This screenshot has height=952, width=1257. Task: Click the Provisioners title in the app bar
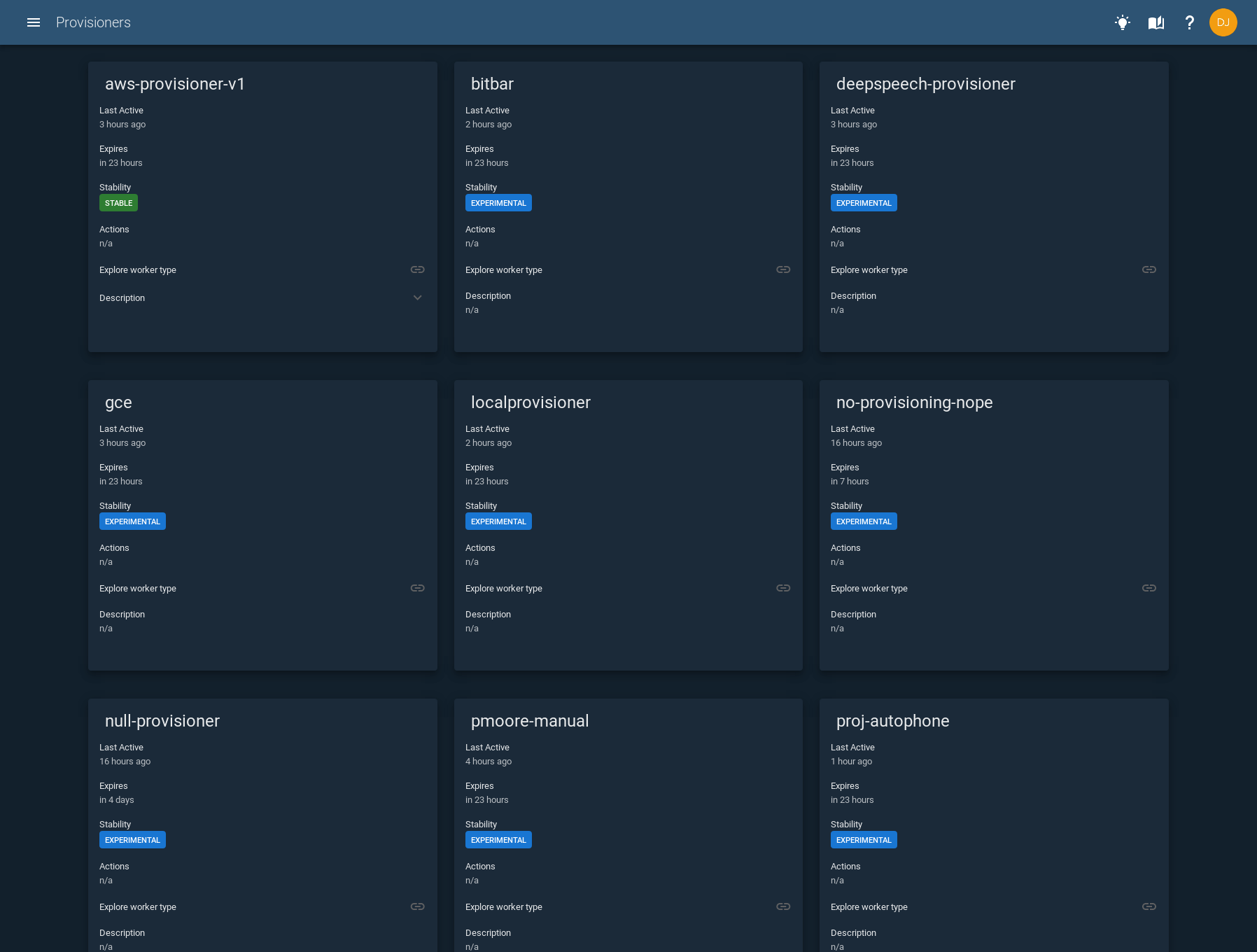(x=93, y=22)
